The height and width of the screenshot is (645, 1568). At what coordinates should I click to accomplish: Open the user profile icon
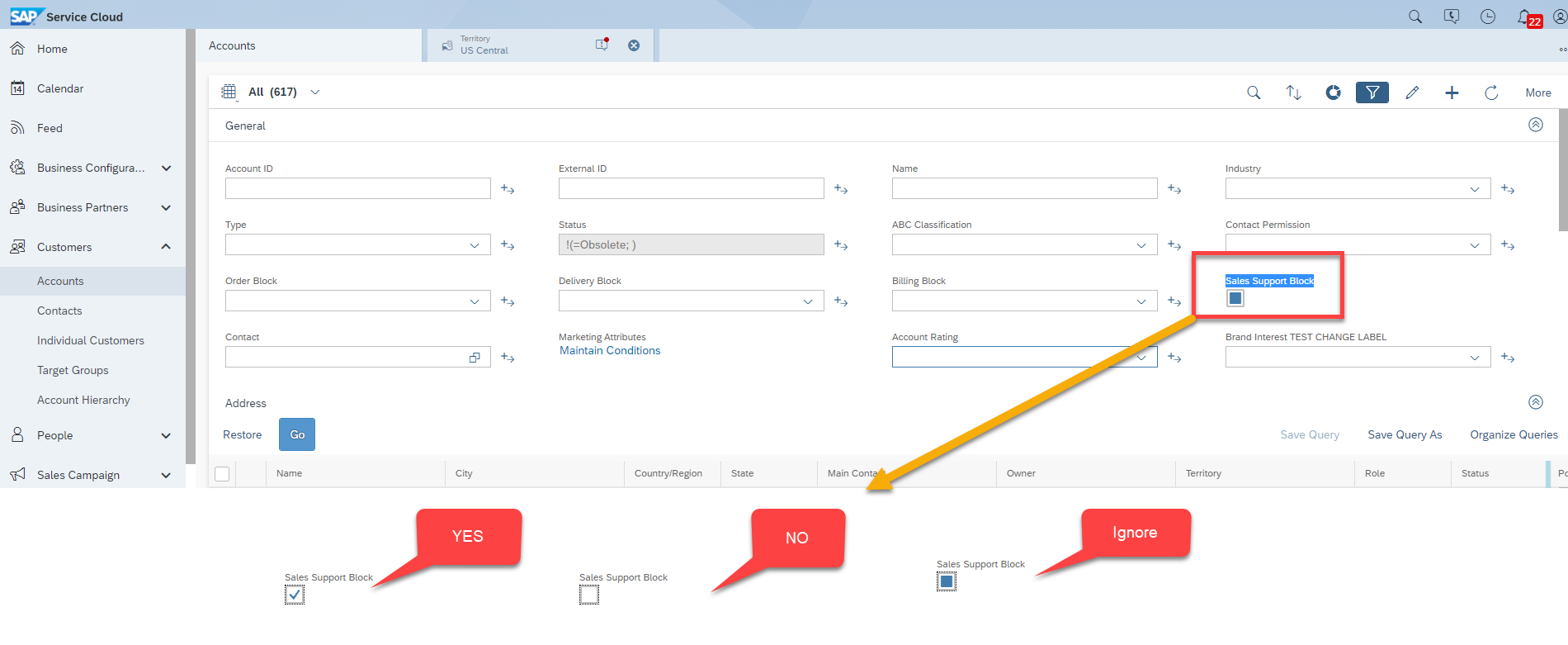pyautogui.click(x=1560, y=17)
